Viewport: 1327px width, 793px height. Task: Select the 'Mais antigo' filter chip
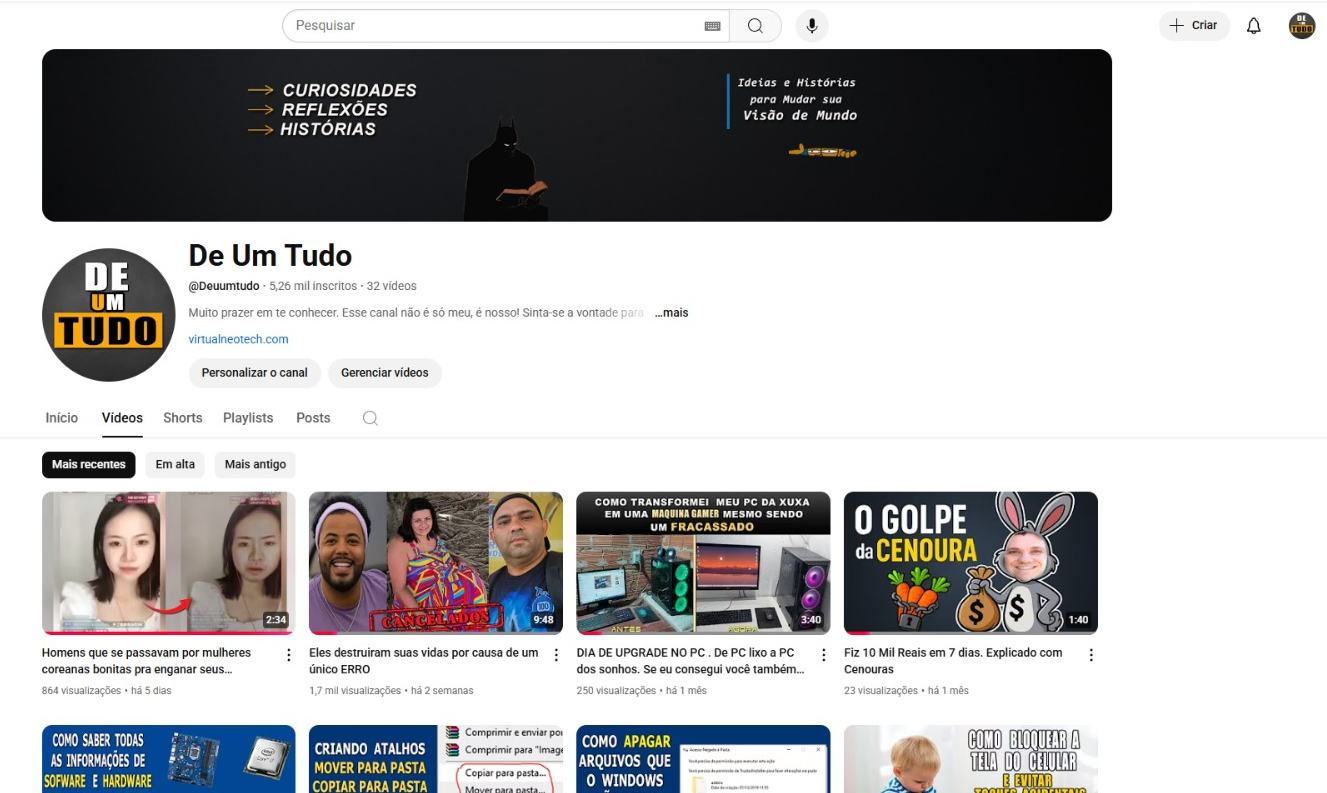click(255, 465)
